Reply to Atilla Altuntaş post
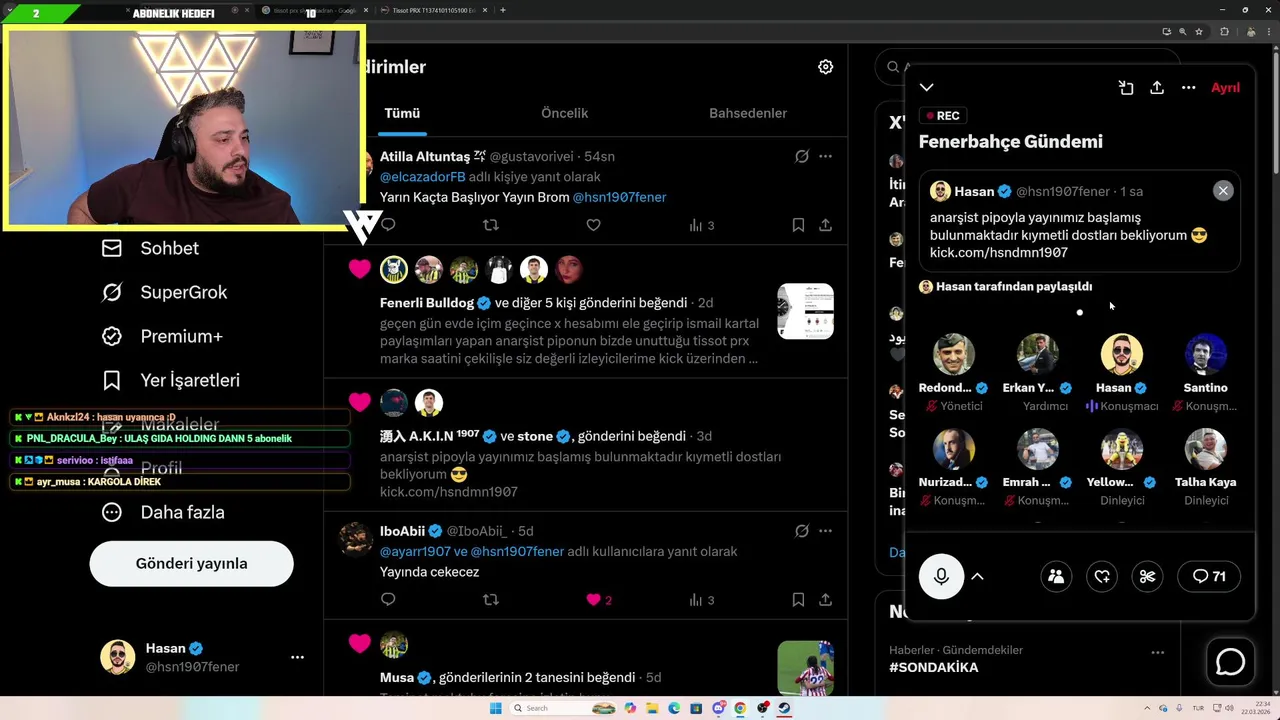The height and width of the screenshot is (720, 1280). tap(388, 225)
